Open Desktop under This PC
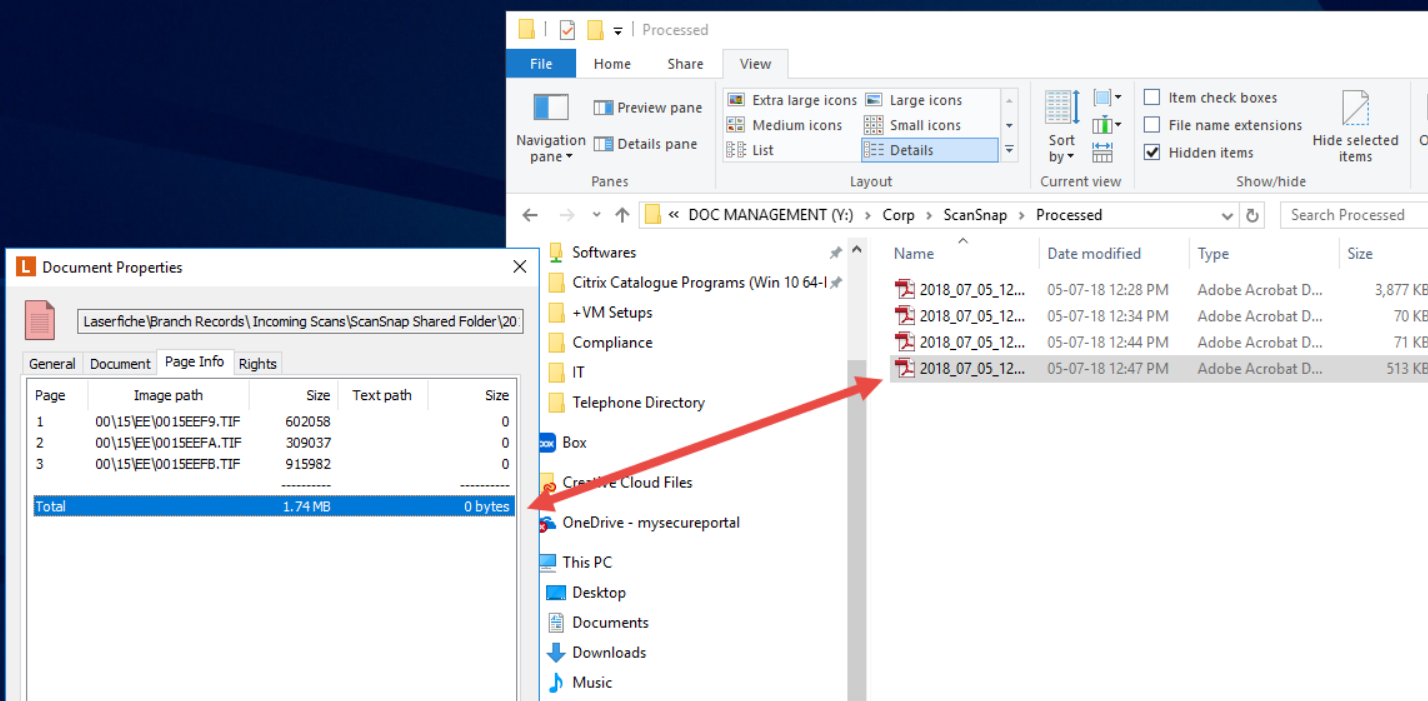The height and width of the screenshot is (701, 1428). point(598,592)
